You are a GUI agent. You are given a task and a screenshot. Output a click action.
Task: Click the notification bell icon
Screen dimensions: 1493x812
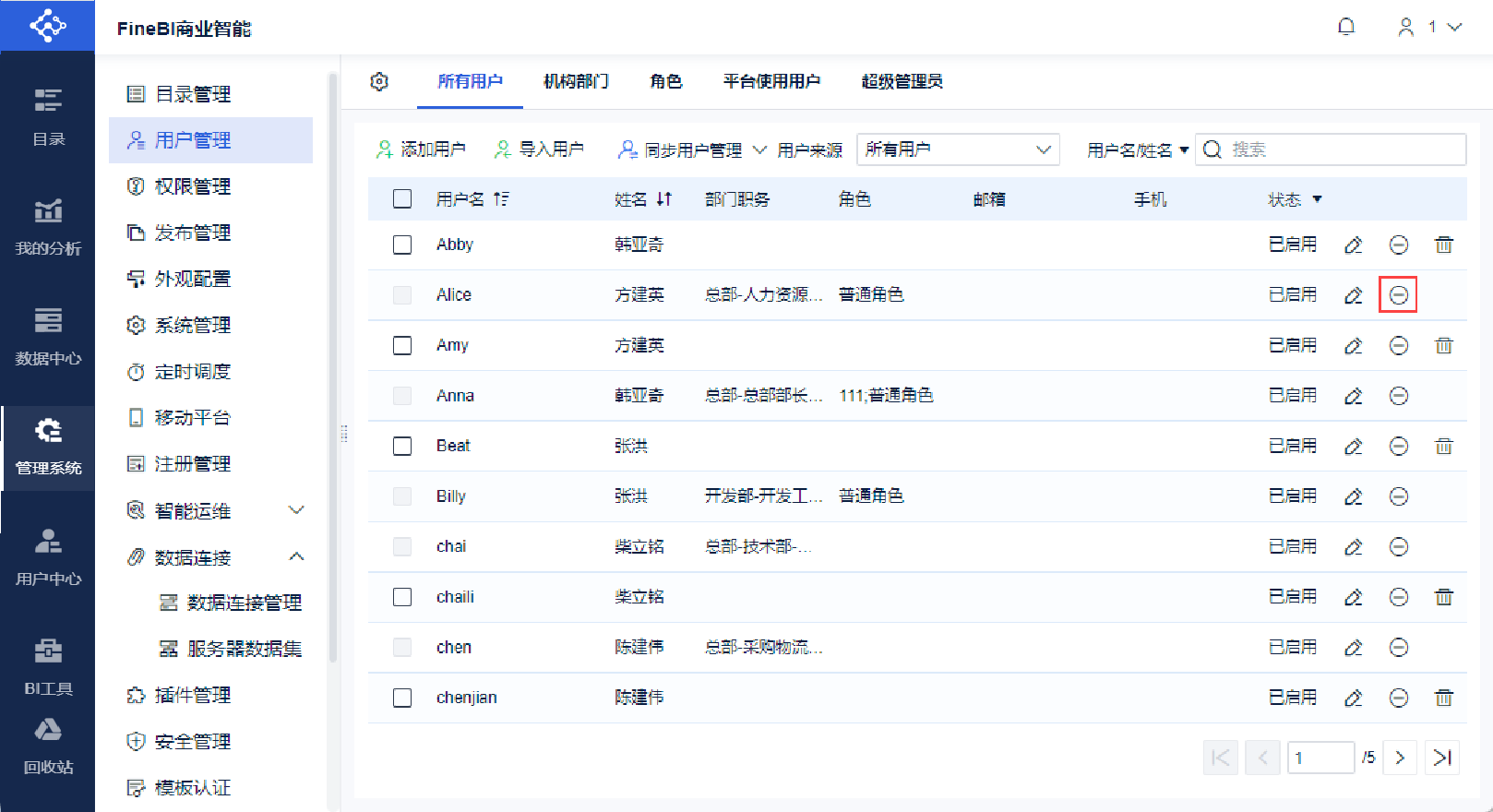[x=1346, y=27]
